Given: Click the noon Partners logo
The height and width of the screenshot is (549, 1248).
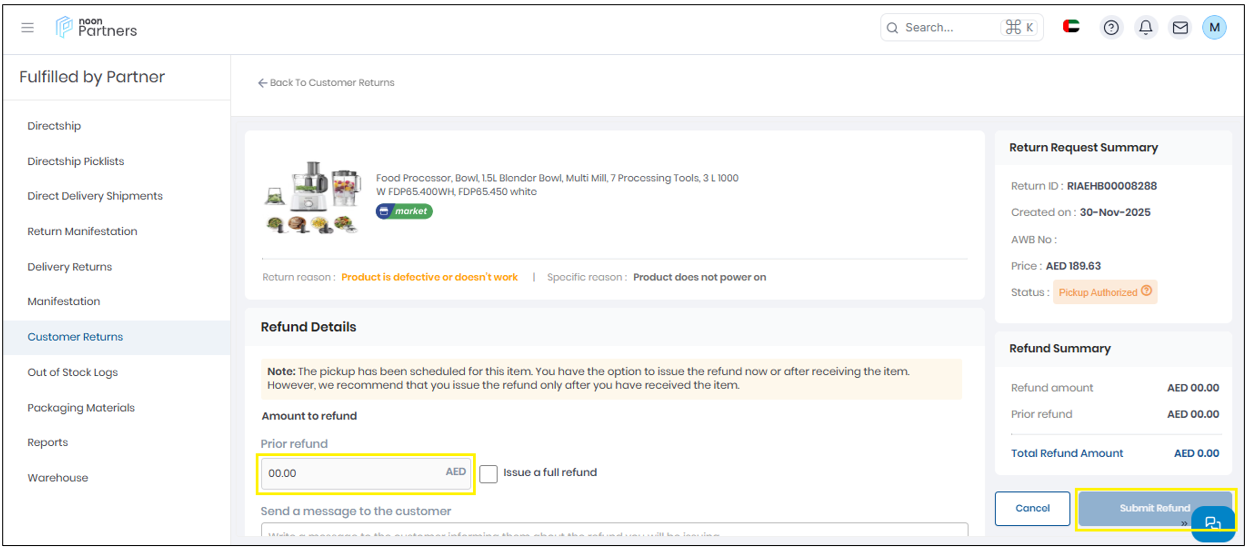Looking at the screenshot, I should click(x=97, y=27).
